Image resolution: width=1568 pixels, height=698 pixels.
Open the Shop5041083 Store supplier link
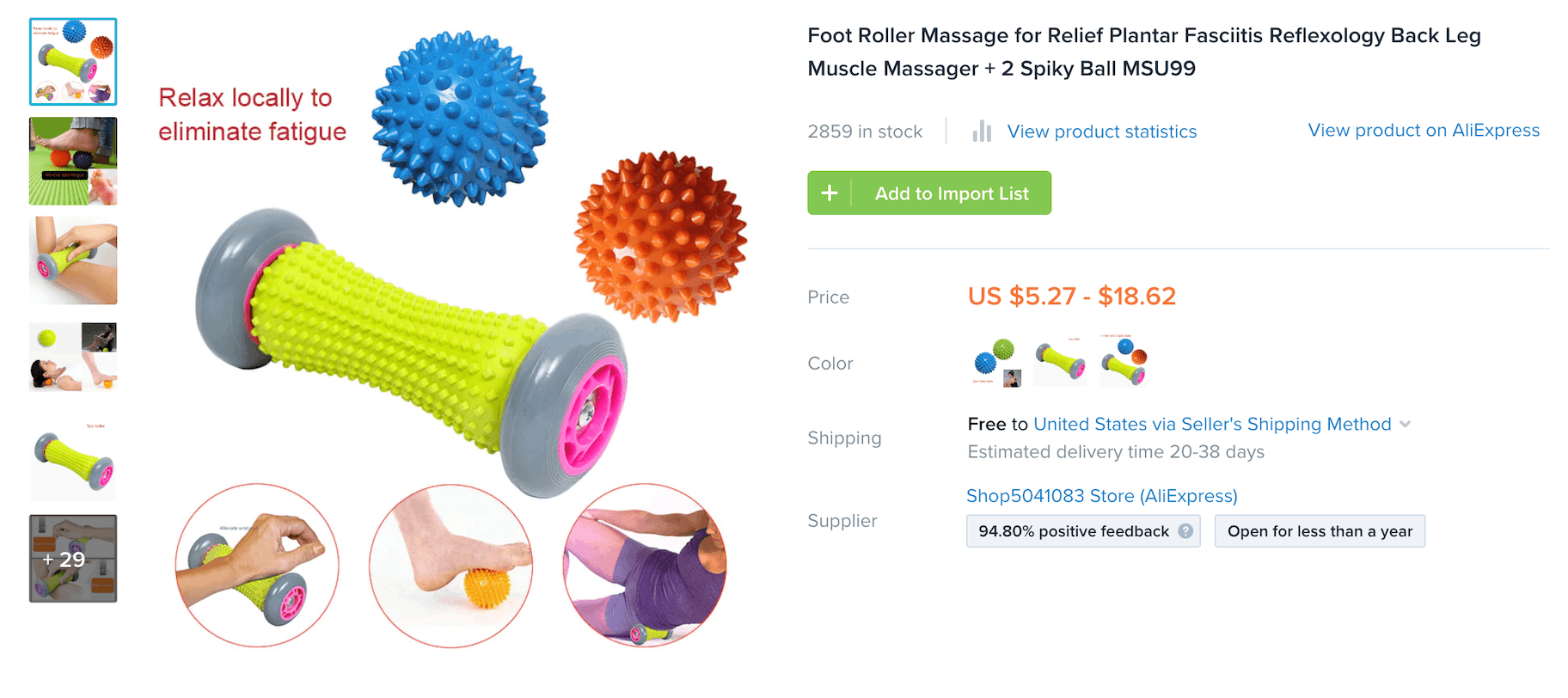pos(1102,496)
